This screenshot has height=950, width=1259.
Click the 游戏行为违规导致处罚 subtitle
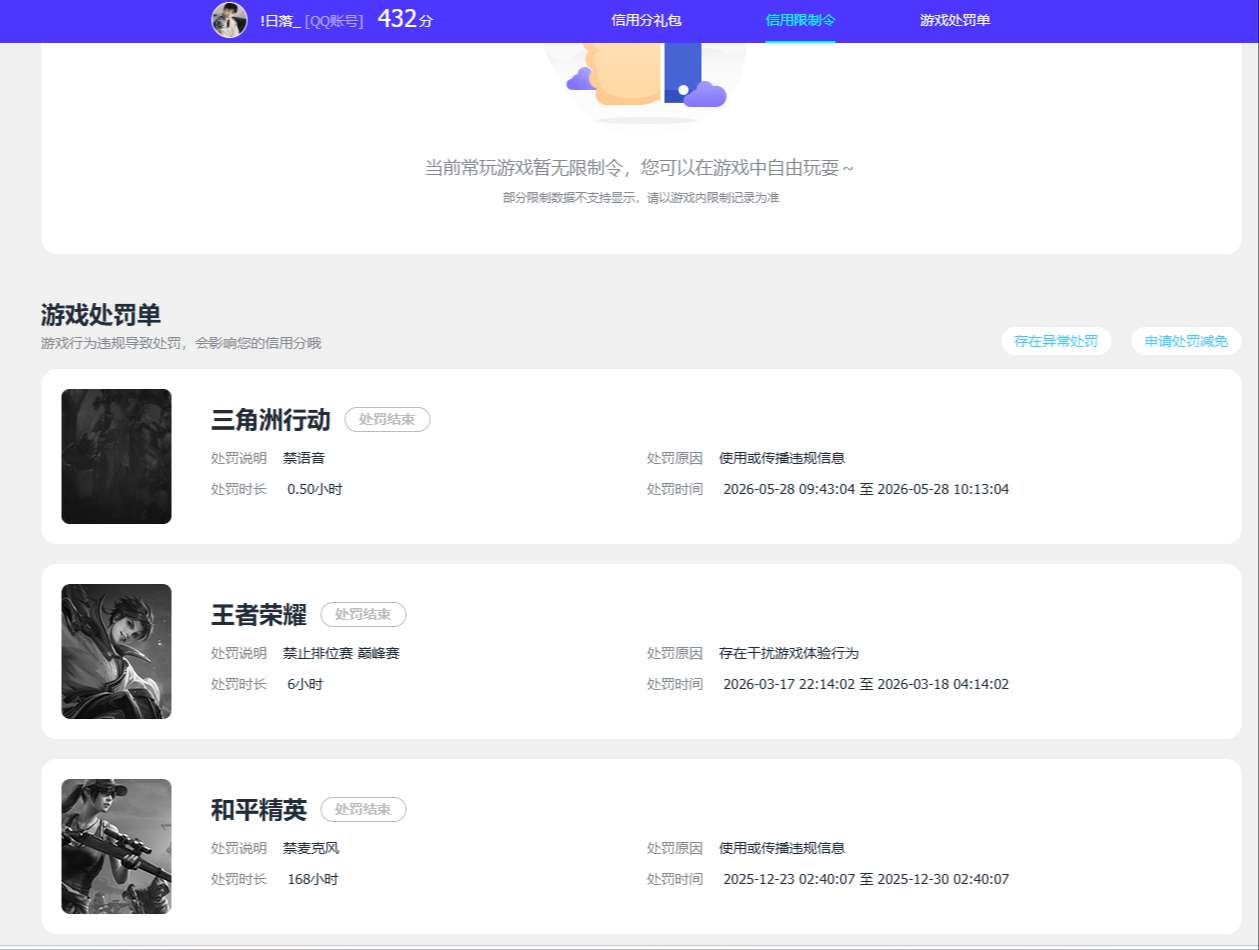pyautogui.click(x=181, y=343)
